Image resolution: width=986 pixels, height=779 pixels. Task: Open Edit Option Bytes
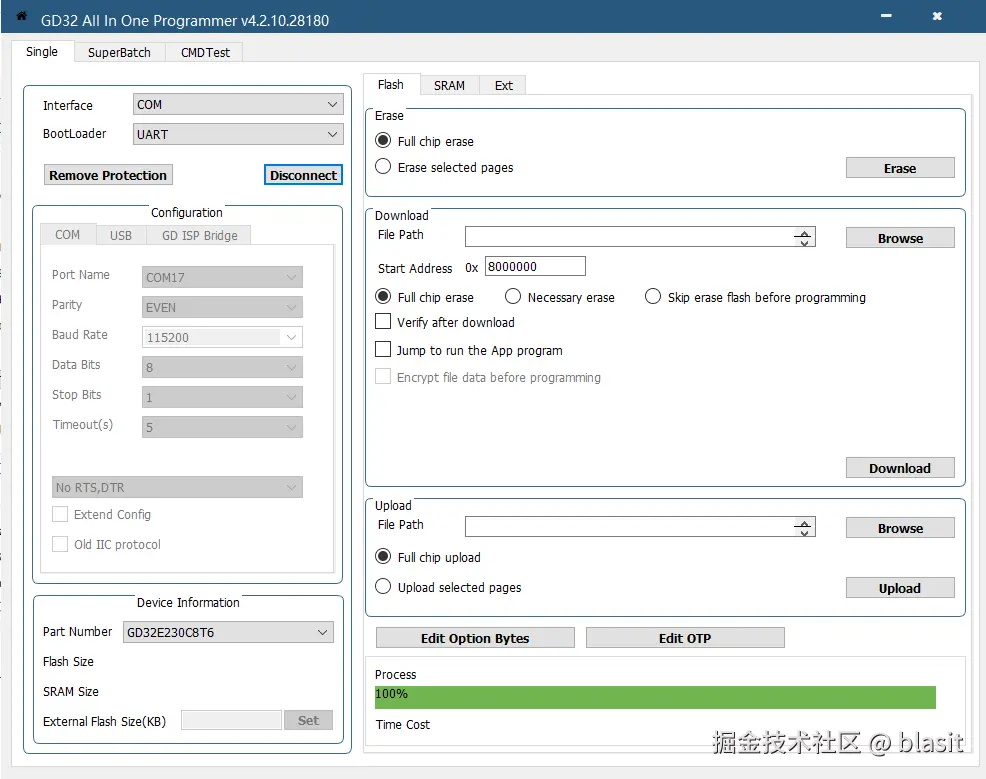[475, 638]
